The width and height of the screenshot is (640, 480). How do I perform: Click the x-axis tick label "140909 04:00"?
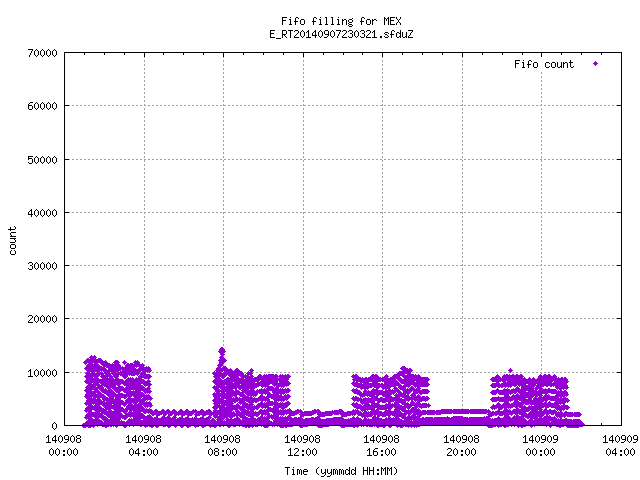click(620, 446)
